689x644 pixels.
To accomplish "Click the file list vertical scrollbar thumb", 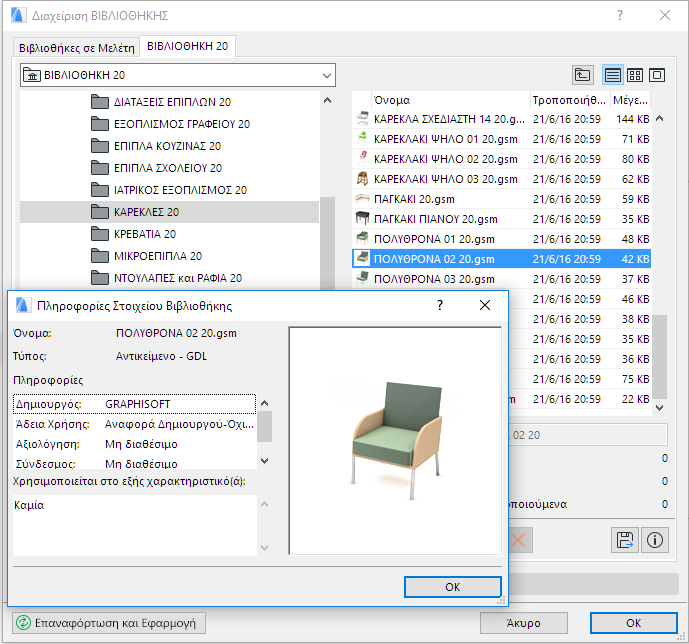I will (x=660, y=357).
